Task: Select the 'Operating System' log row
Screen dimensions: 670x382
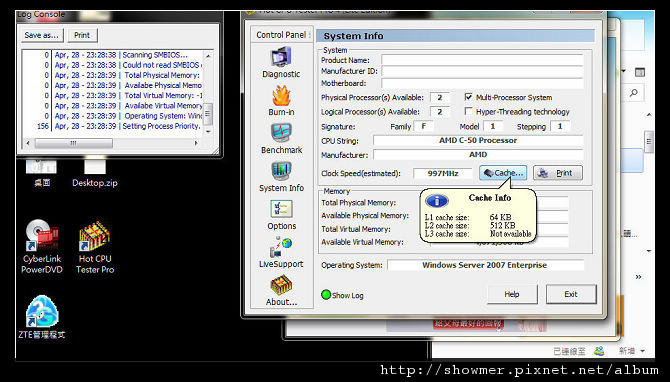Action: tap(113, 116)
